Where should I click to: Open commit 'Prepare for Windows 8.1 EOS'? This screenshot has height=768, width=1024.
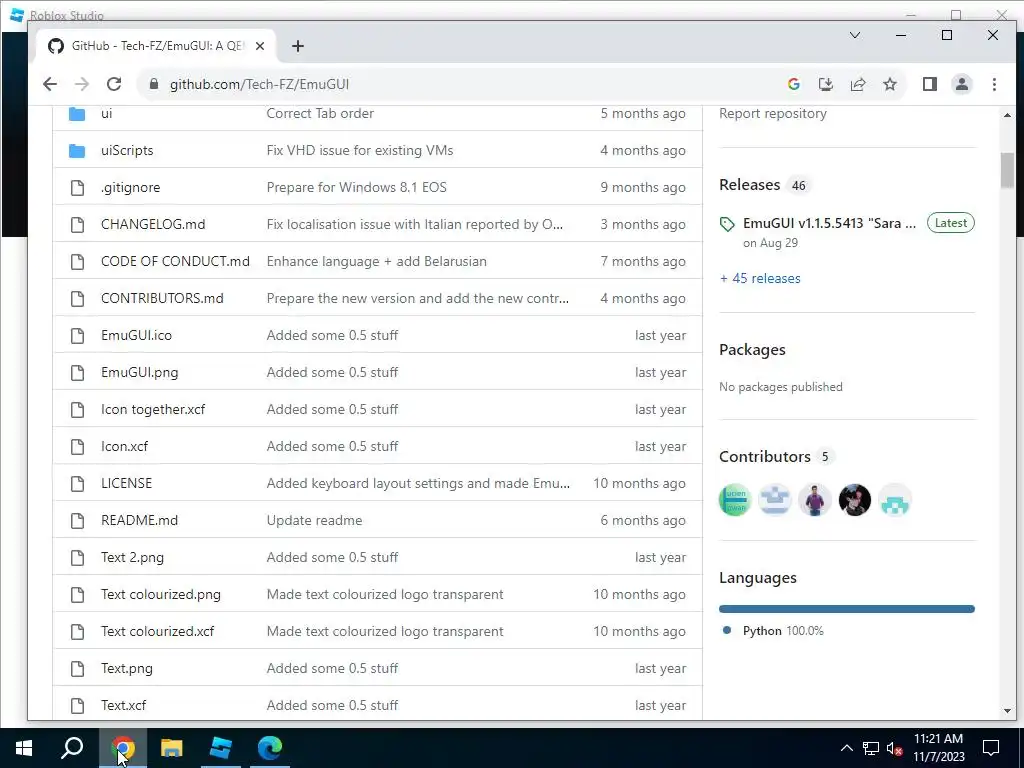click(357, 187)
